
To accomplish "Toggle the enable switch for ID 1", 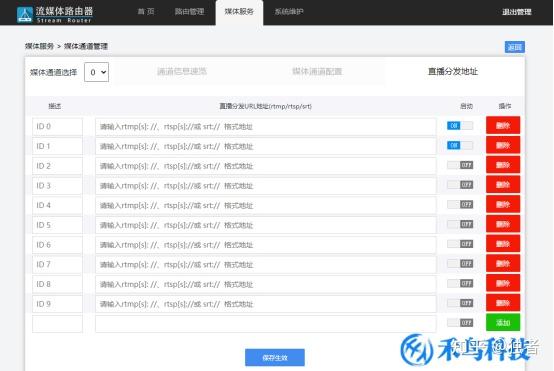I will coord(460,145).
